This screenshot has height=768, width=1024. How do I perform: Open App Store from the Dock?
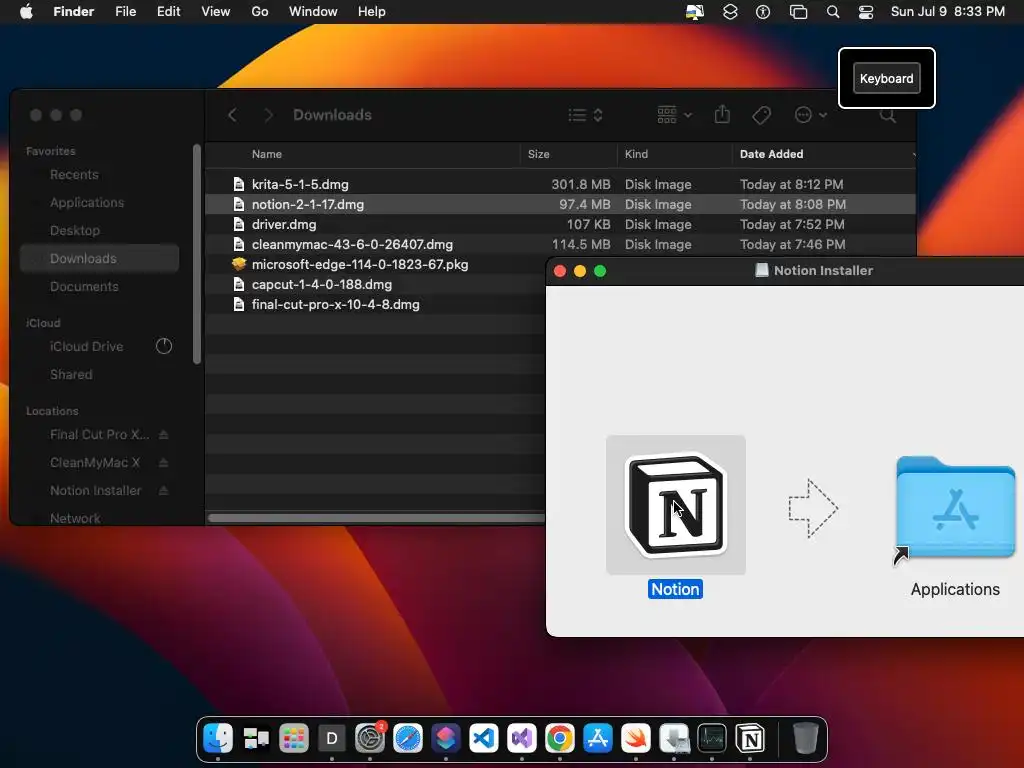click(x=598, y=739)
